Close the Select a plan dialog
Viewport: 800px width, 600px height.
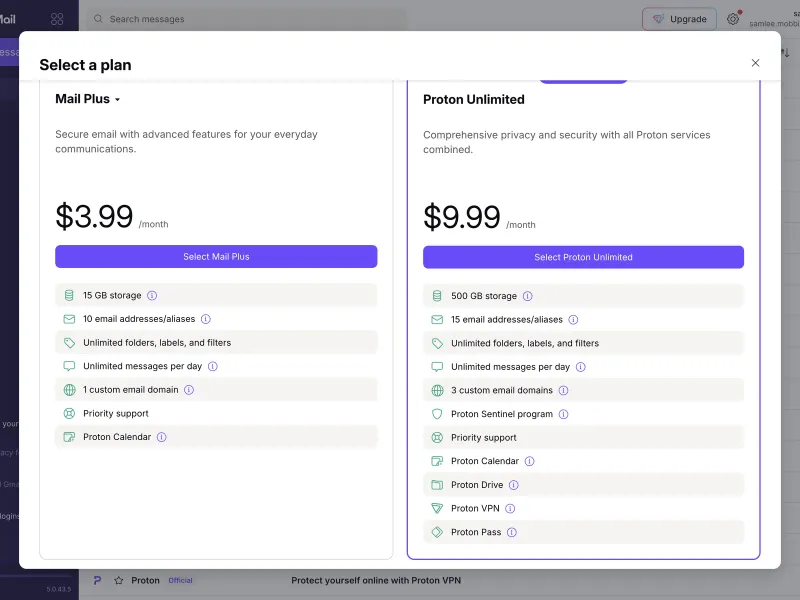point(756,63)
